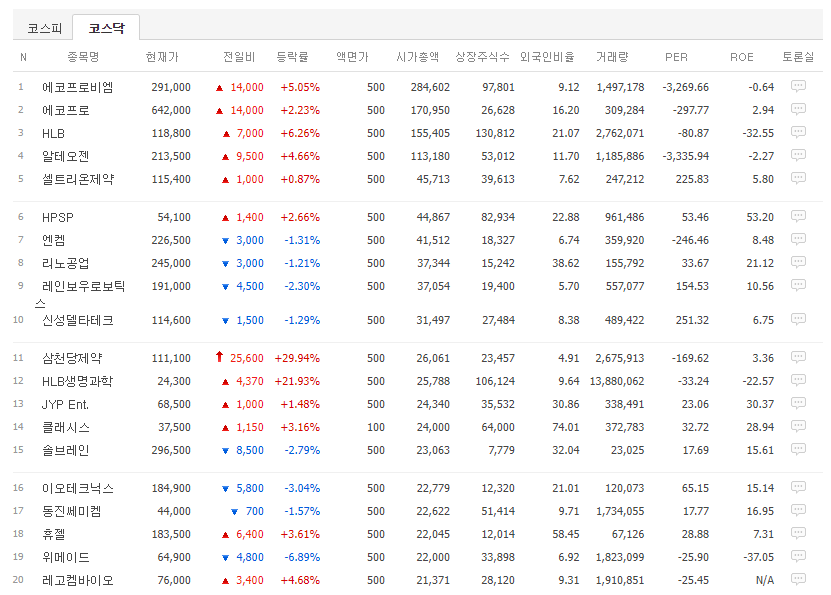Select the 코스닥 tab
This screenshot has width=831, height=595.
107,28
